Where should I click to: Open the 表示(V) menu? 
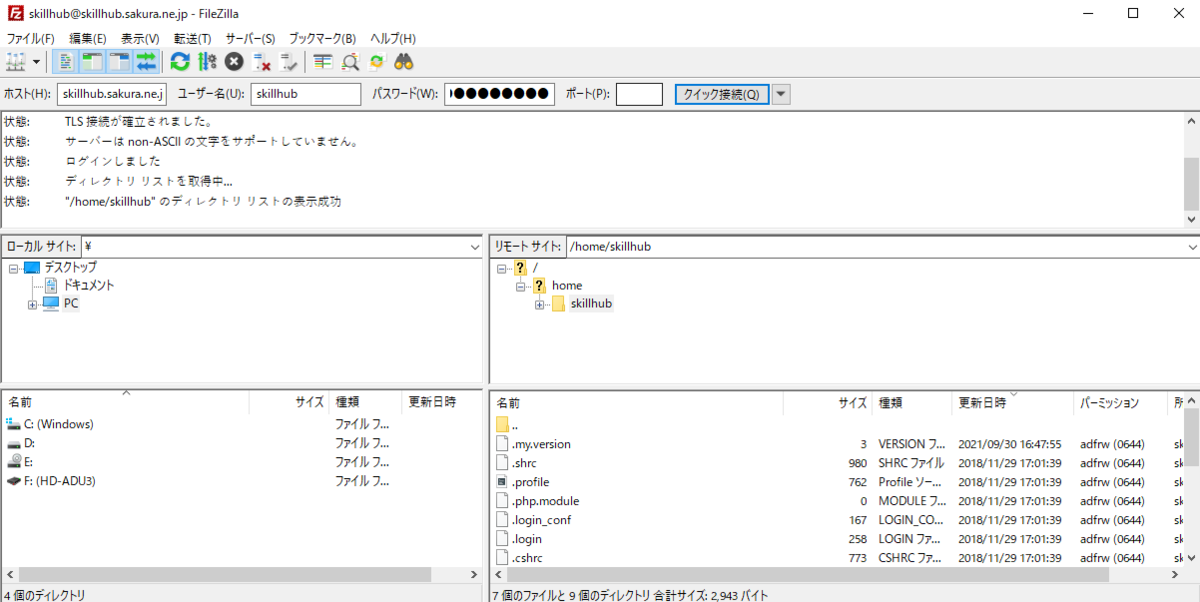140,38
